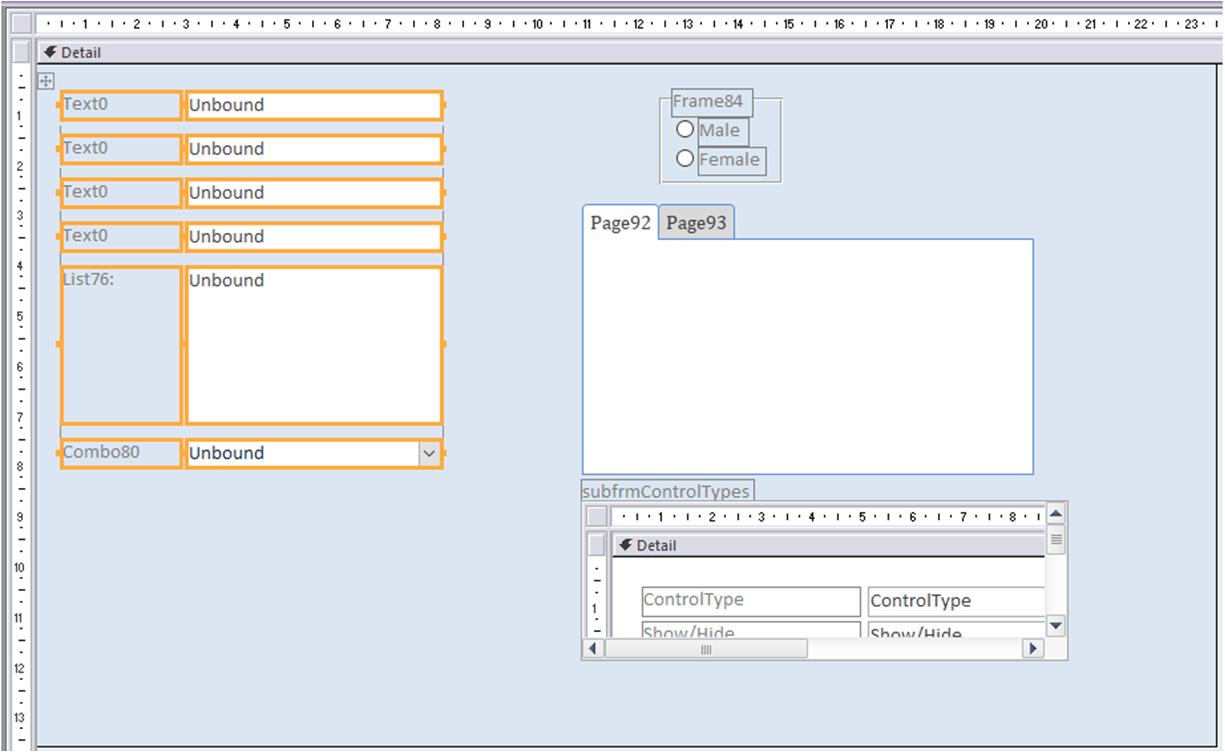Image resolution: width=1225 pixels, height=752 pixels.
Task: Switch to the Page93 tab
Action: (x=697, y=223)
